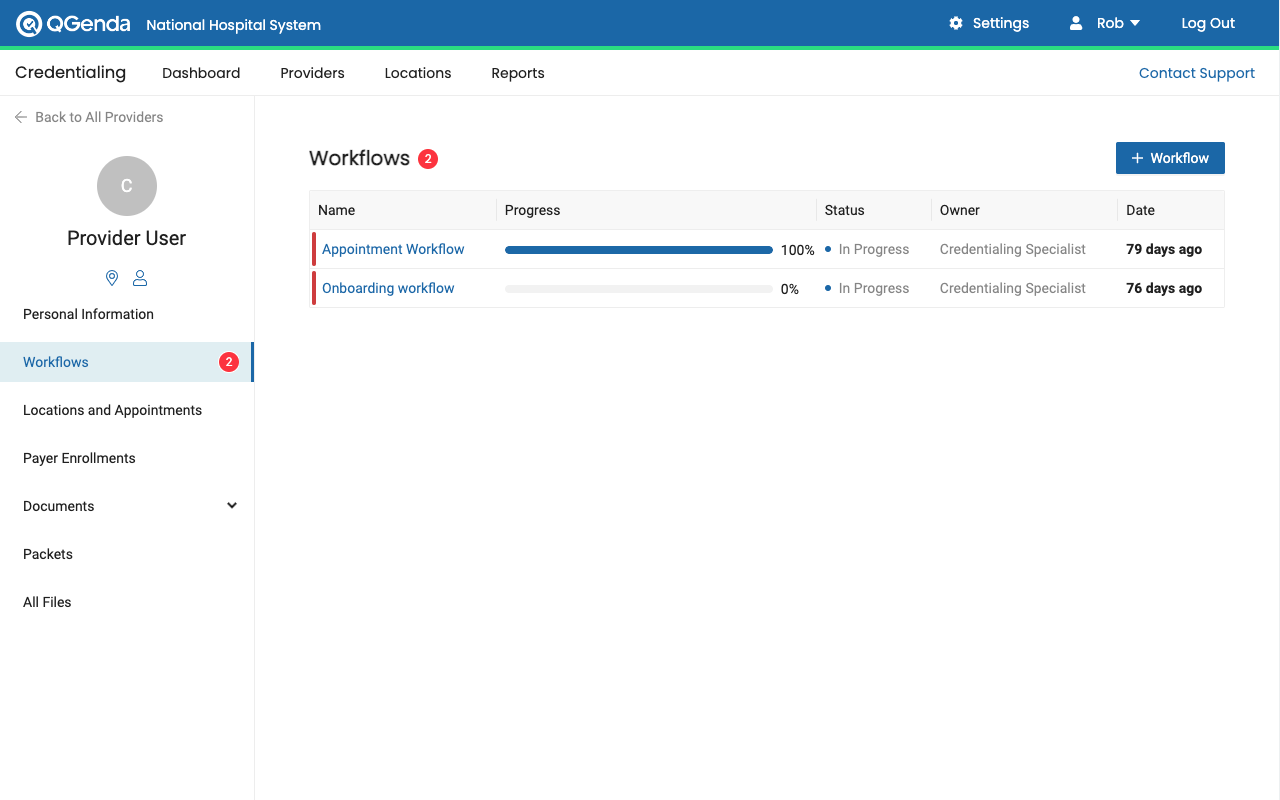Open the Onboarding workflow link
The image size is (1280, 800).
coord(388,288)
